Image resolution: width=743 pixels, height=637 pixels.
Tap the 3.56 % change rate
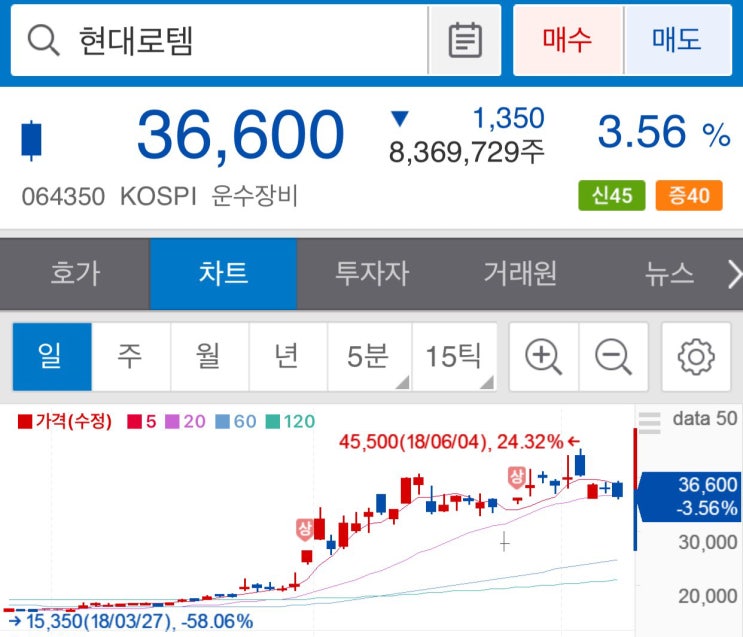664,132
